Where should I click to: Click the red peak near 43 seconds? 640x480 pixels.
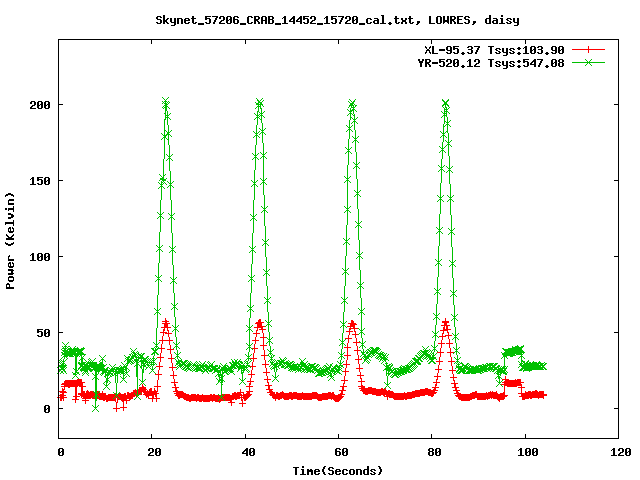click(260, 323)
